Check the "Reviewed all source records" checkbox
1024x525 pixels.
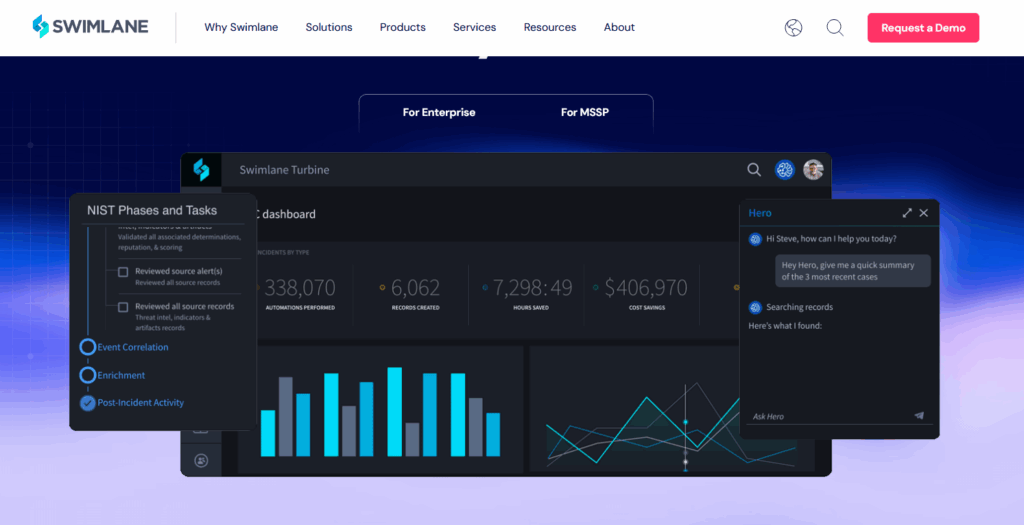click(x=123, y=307)
